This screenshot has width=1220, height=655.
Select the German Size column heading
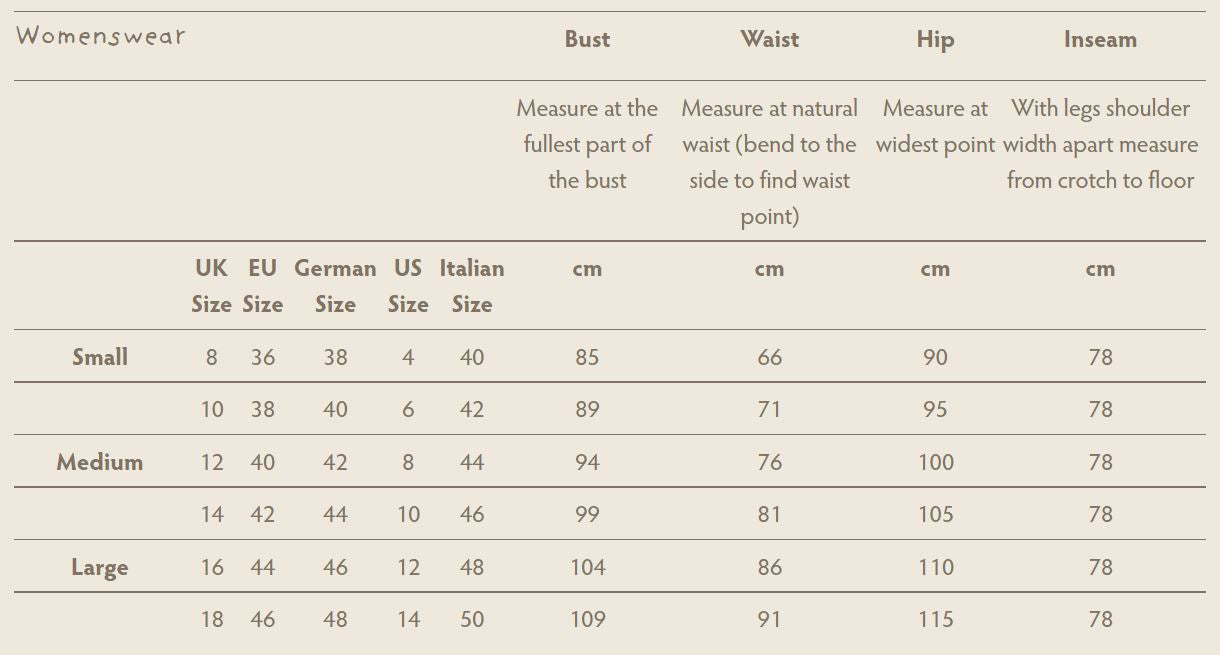[335, 286]
